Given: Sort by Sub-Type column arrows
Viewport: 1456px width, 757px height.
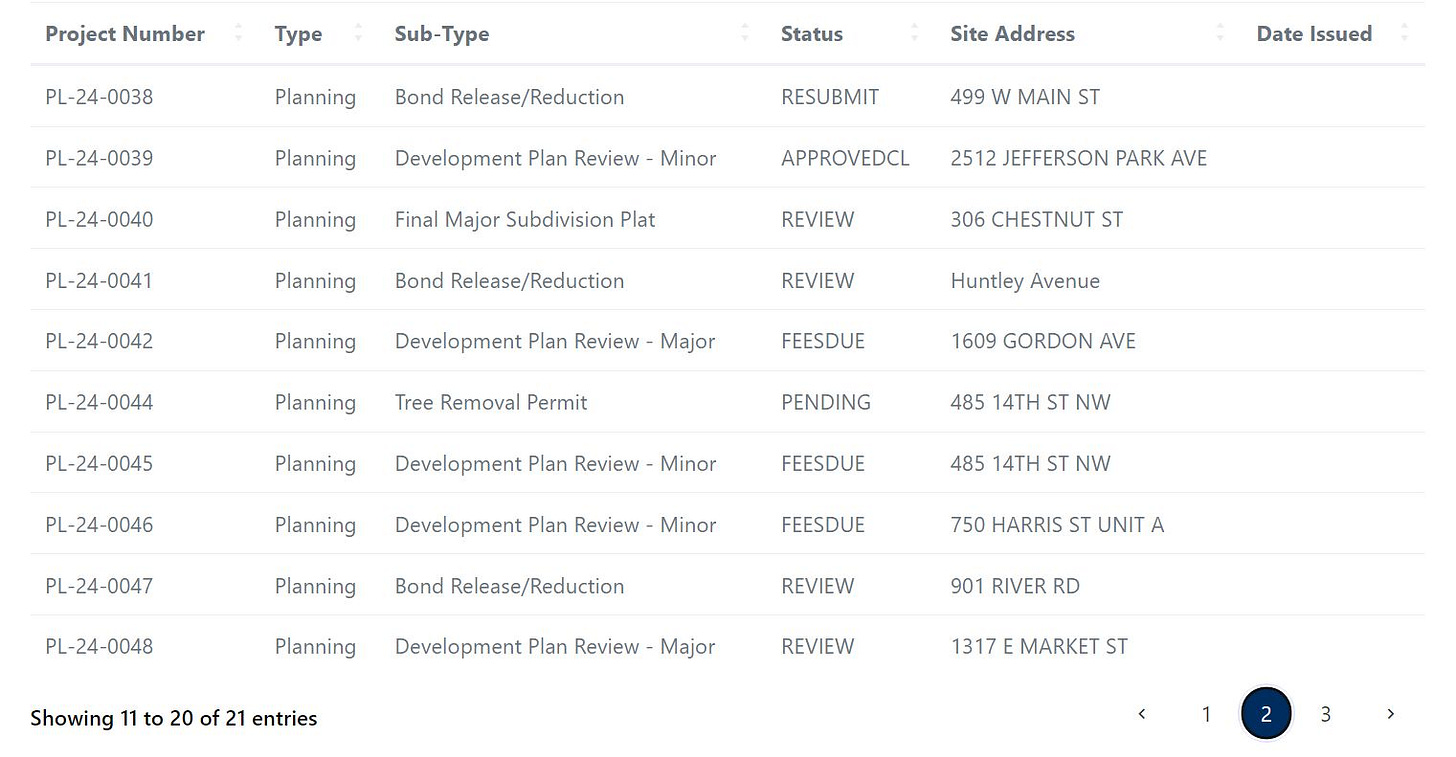Looking at the screenshot, I should 745,34.
